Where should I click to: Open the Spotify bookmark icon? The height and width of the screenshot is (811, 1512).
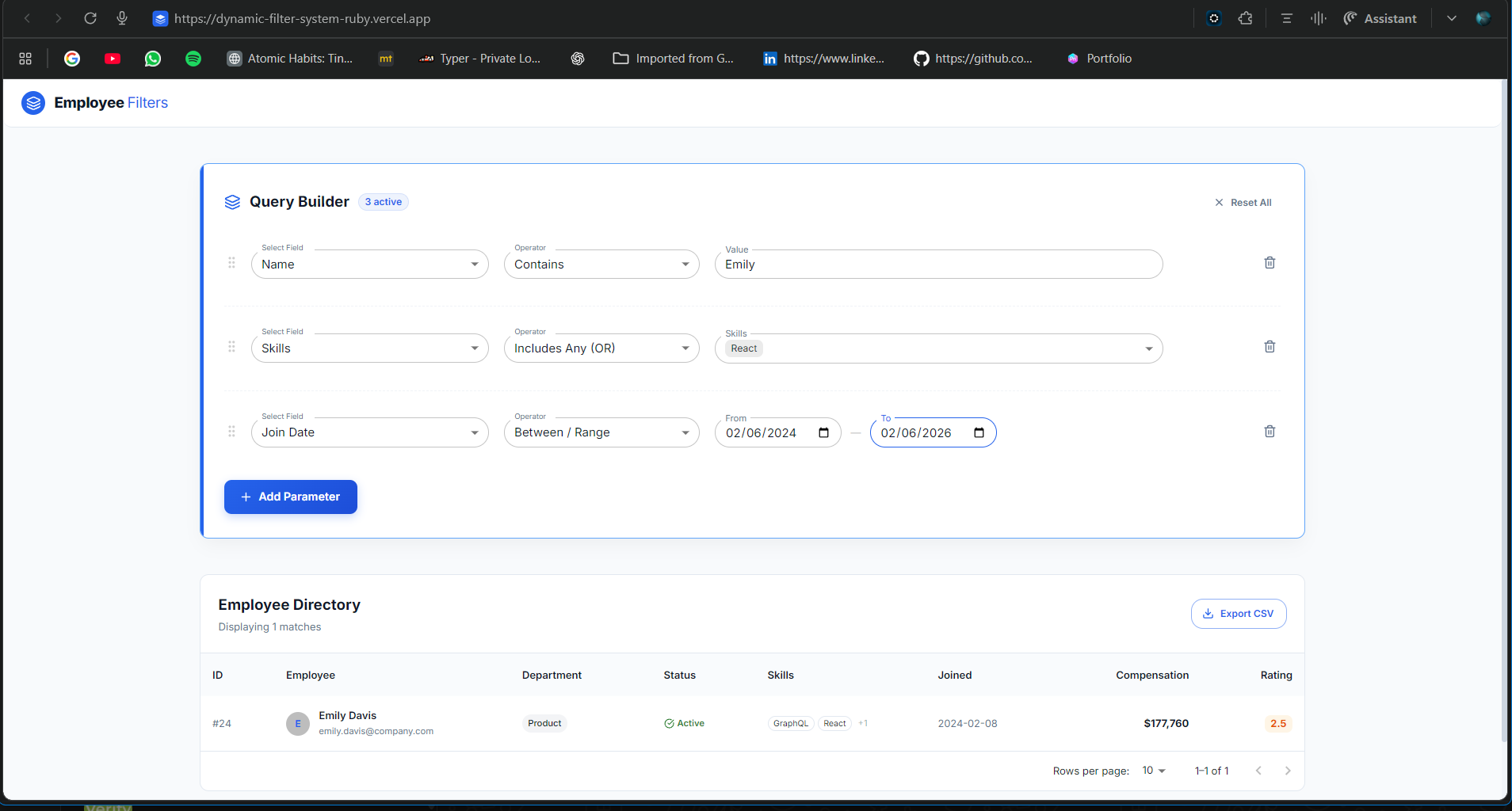pyautogui.click(x=193, y=59)
